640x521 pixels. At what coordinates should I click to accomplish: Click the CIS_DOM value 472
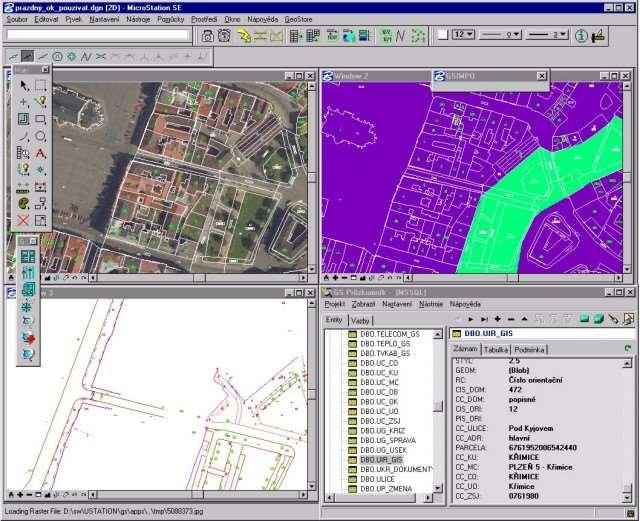coord(515,390)
